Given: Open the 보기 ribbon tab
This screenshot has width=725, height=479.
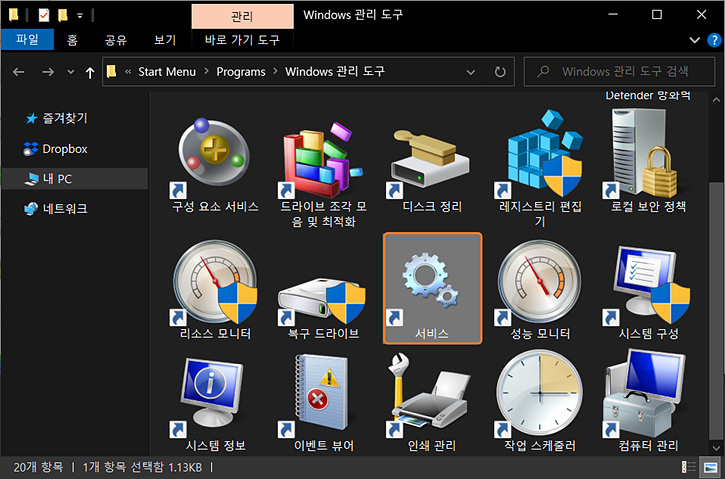Looking at the screenshot, I should coord(165,40).
